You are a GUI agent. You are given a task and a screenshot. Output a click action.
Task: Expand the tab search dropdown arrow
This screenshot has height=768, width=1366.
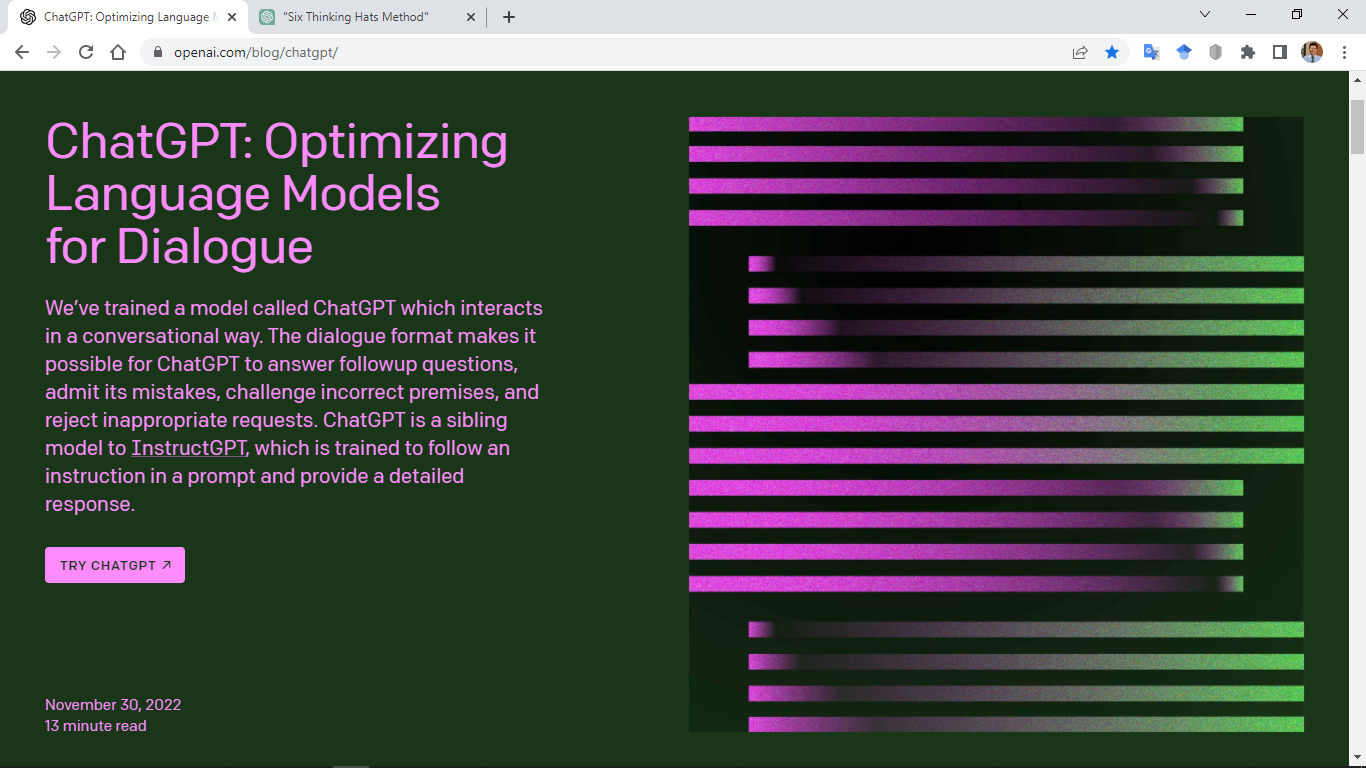click(1205, 15)
